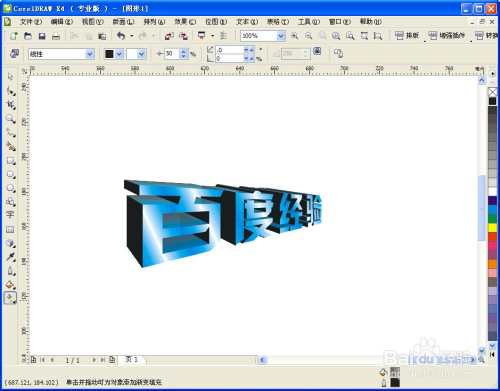This screenshot has width=500, height=391.
Task: Click the fountain fill angle input field
Action: click(x=230, y=50)
